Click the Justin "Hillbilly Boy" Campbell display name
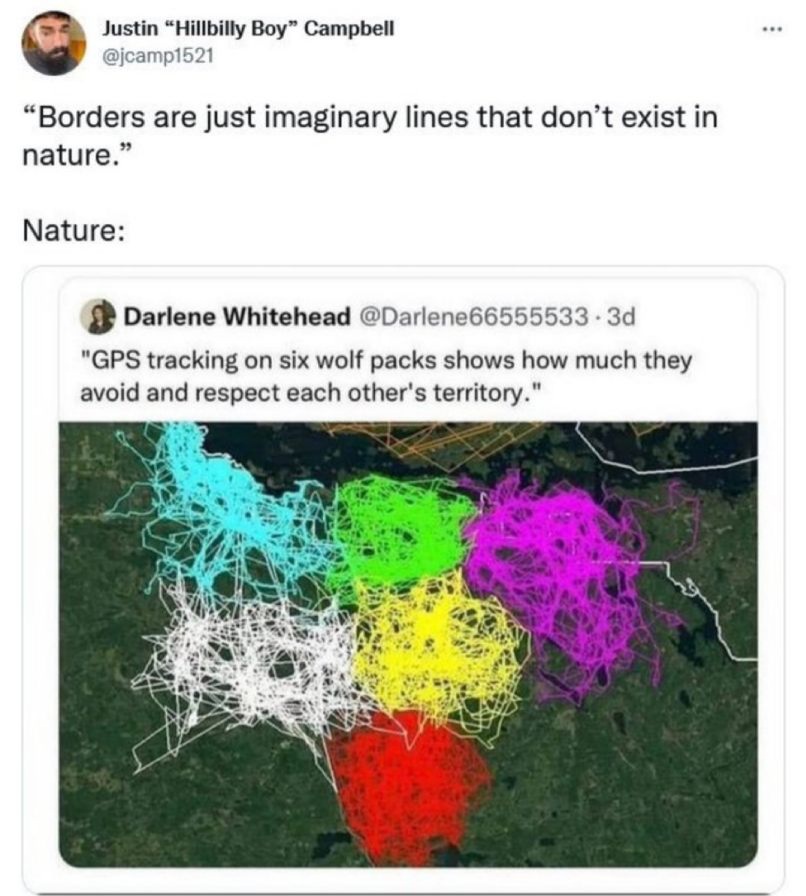Viewport: 806px width, 896px height. pos(248,29)
